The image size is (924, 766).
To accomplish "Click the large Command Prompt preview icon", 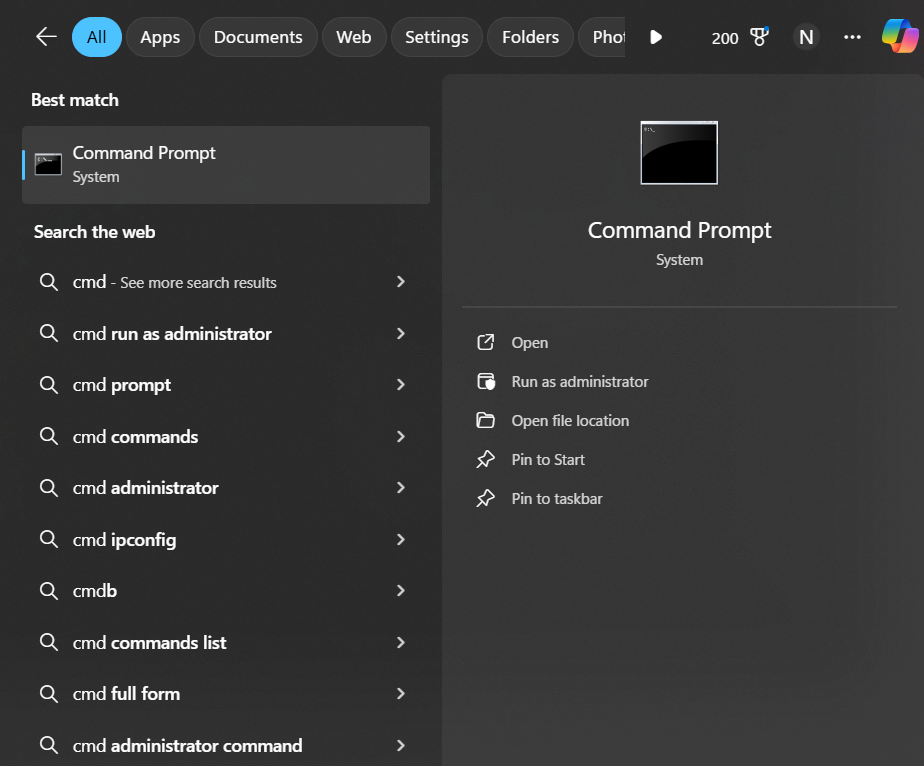I will pos(679,153).
